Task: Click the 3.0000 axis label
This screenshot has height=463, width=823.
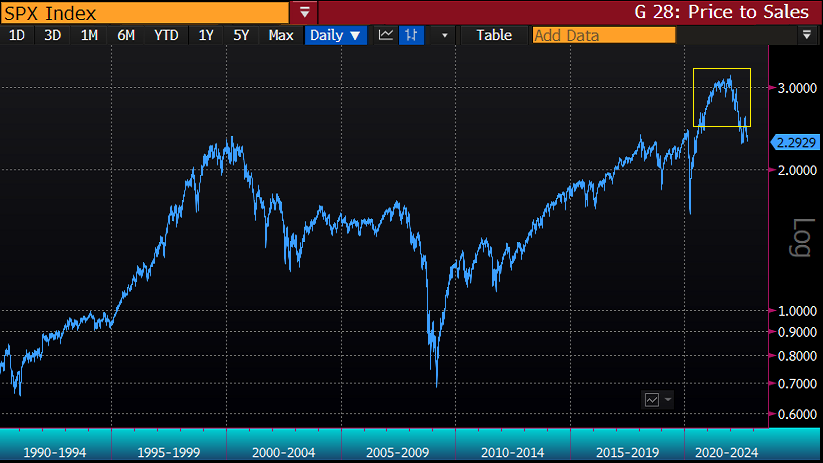Action: click(797, 88)
